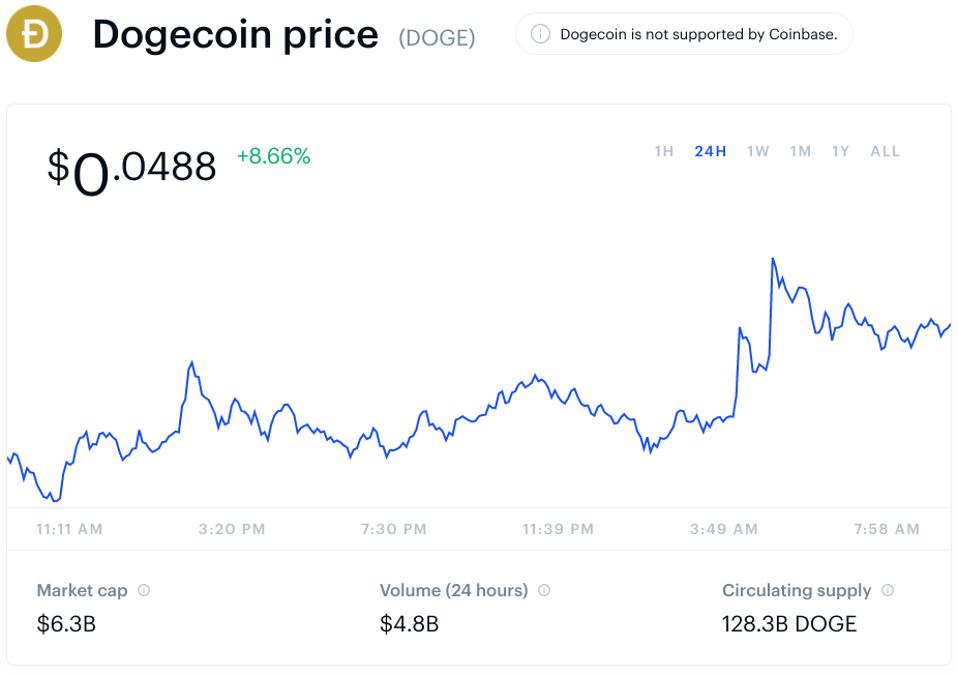
Task: Show the 1Y price chart
Action: [x=840, y=152]
